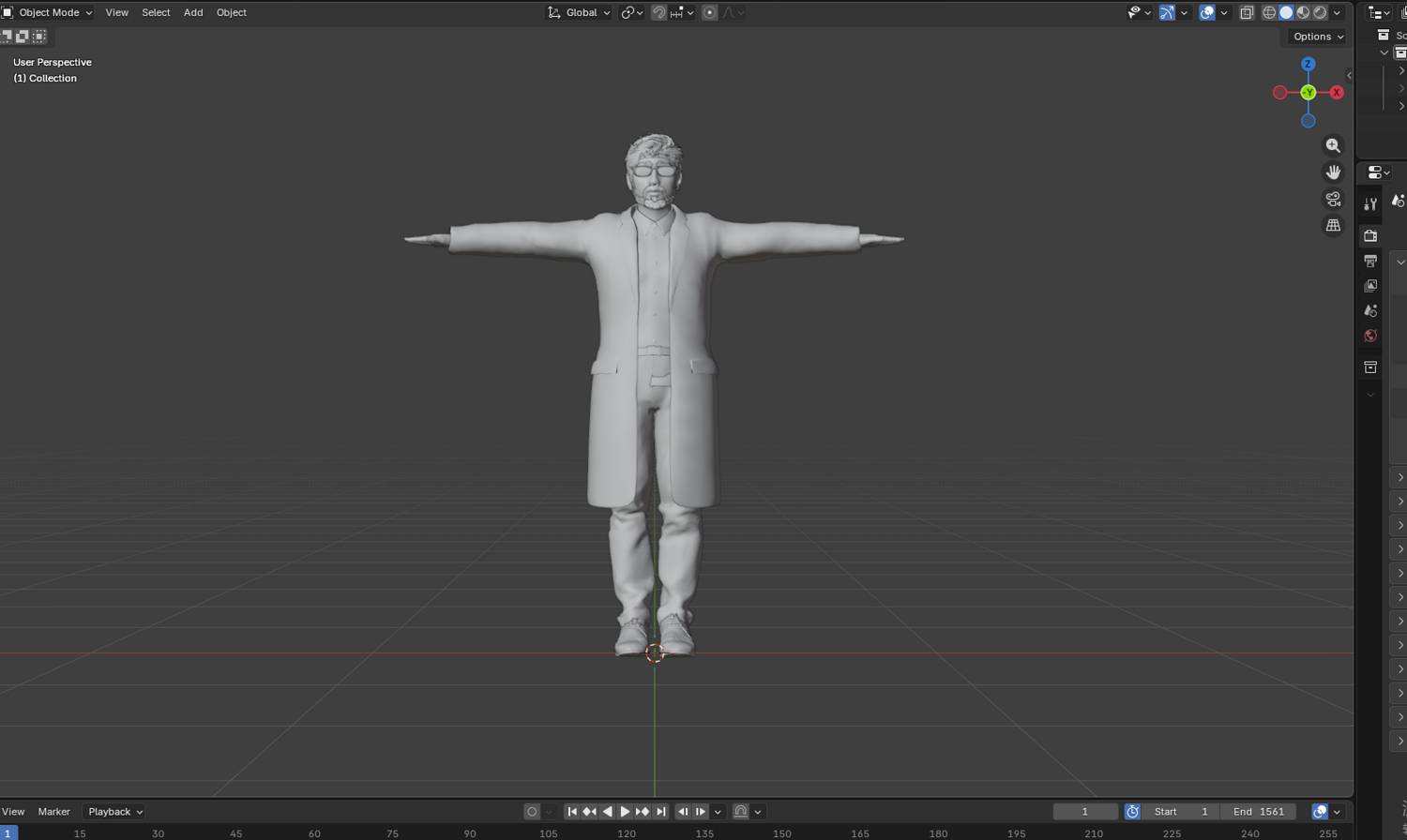Select wireframe viewport shading

1269,12
